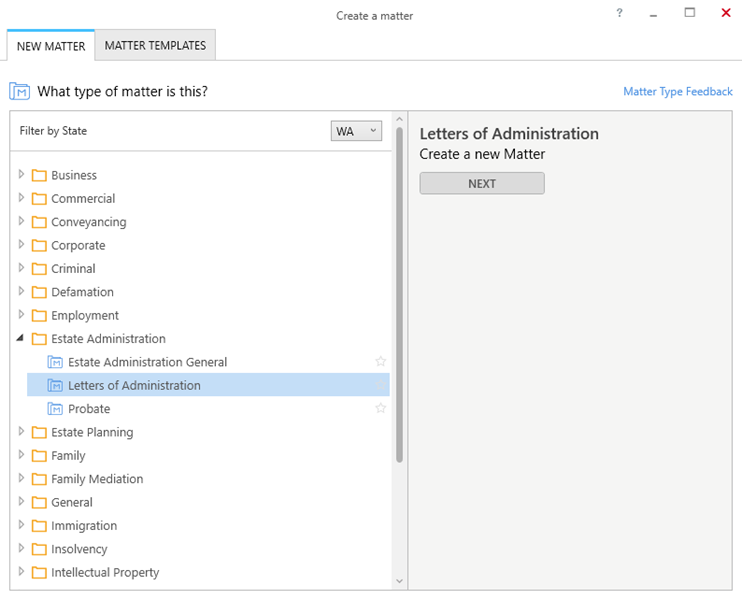Expand the Family folder

click(x=21, y=455)
